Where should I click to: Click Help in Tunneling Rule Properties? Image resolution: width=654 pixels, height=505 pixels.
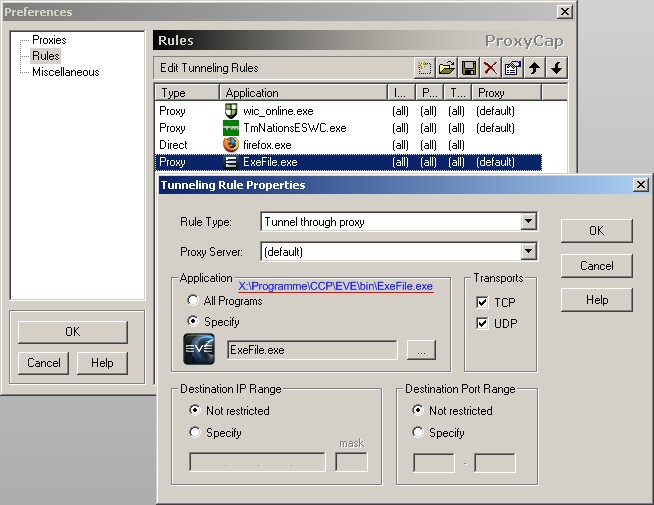click(596, 300)
